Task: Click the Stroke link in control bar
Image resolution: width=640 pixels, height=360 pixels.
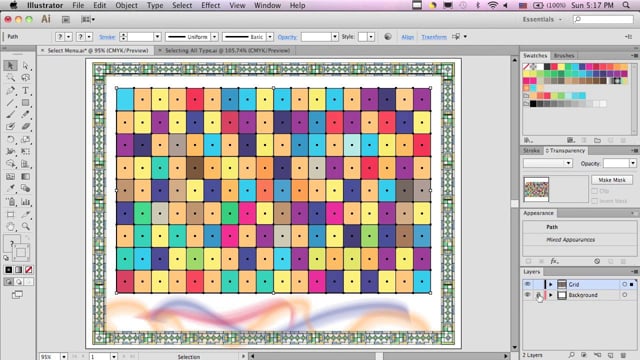Action: [x=107, y=37]
